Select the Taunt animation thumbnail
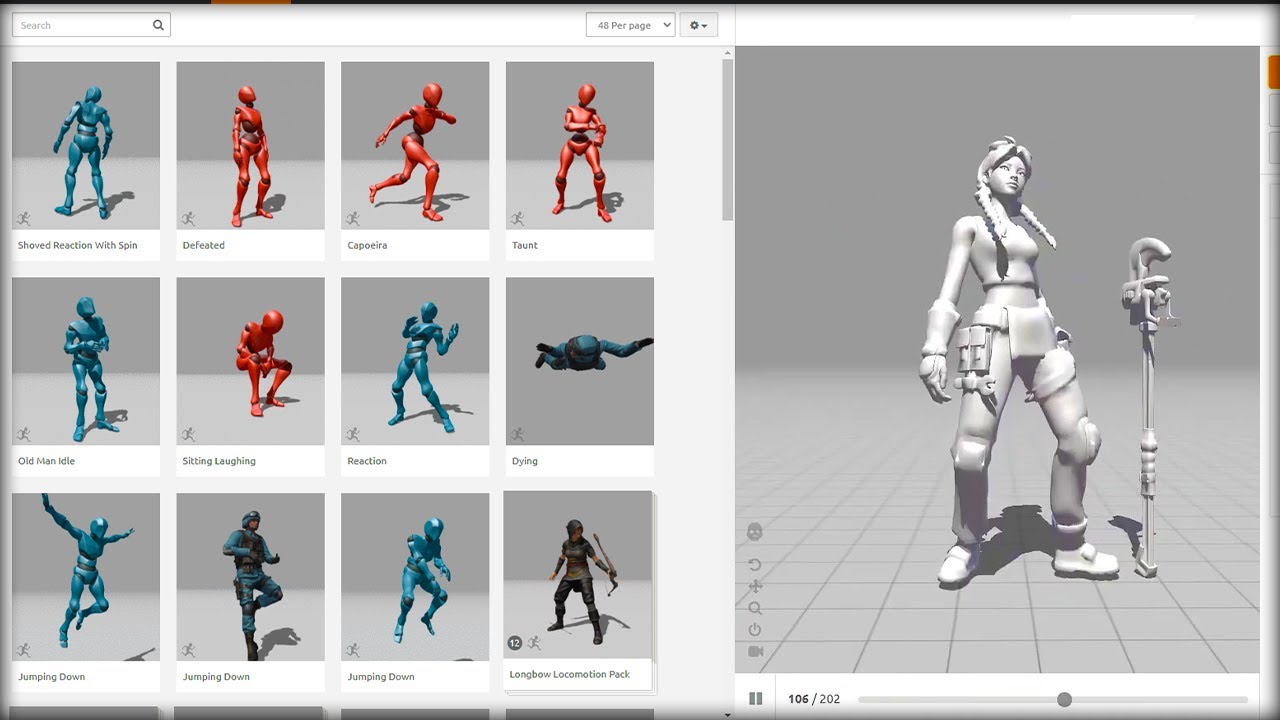The width and height of the screenshot is (1280, 720). tap(580, 146)
